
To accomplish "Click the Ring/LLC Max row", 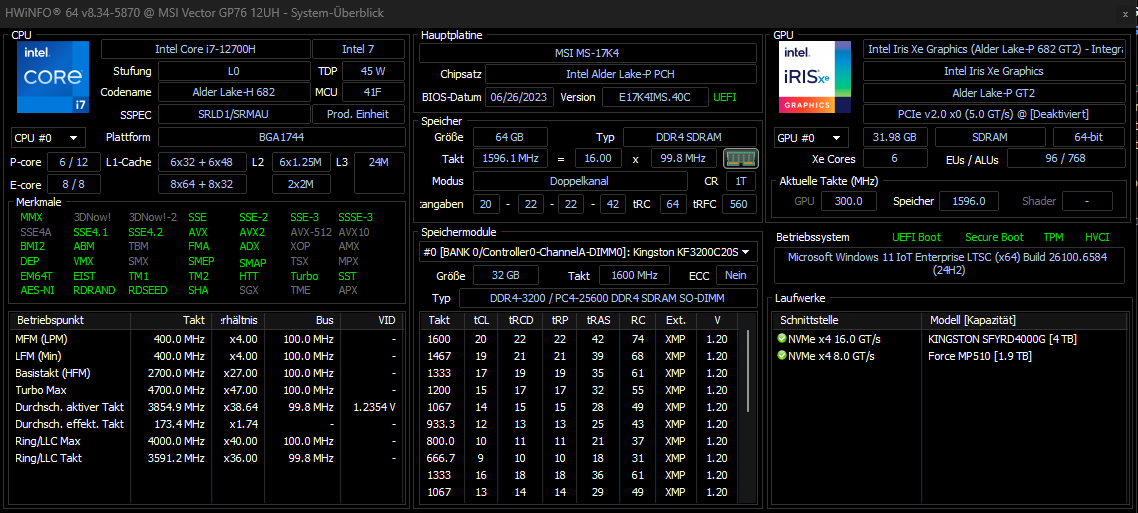I will pyautogui.click(x=206, y=440).
